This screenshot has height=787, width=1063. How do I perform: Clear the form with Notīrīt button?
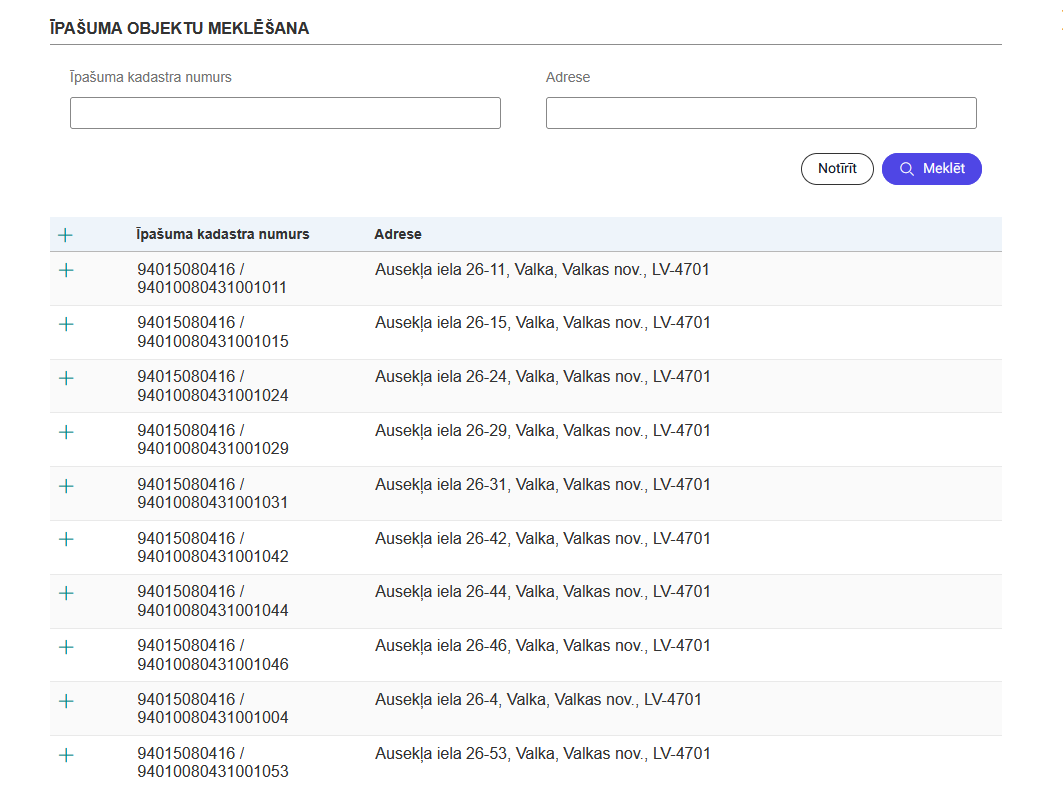tap(836, 169)
